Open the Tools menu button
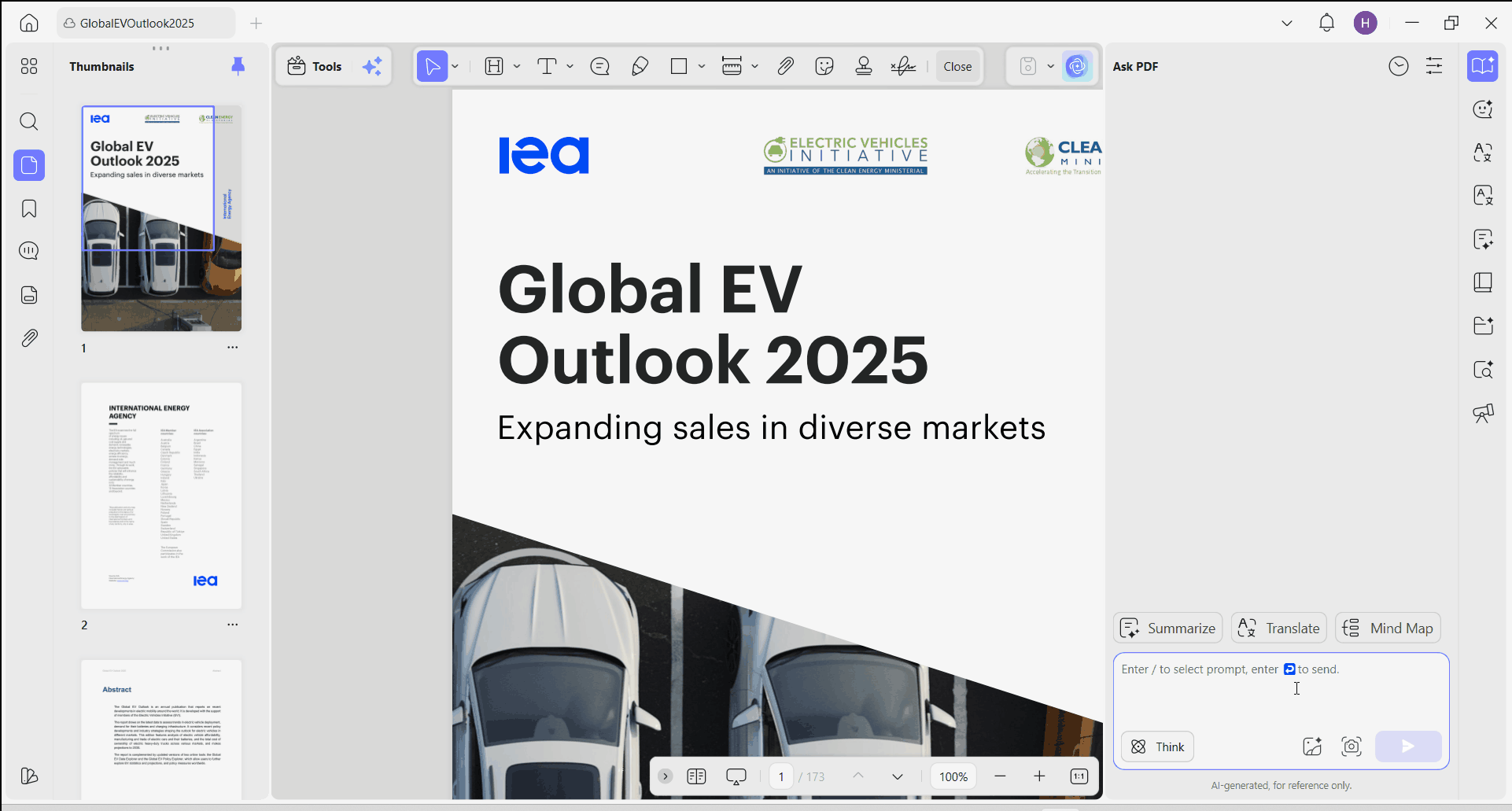Image resolution: width=1512 pixels, height=811 pixels. [x=315, y=66]
